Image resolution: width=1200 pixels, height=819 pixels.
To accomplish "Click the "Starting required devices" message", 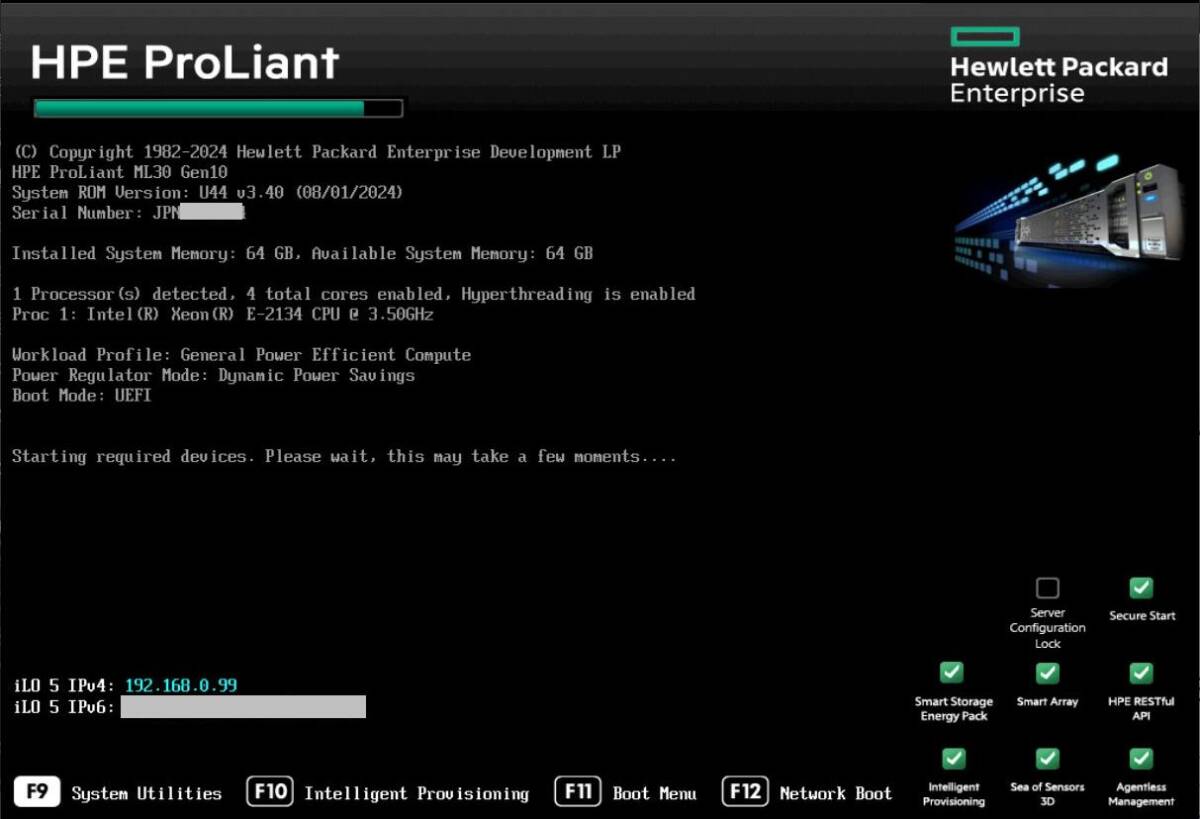I will (344, 456).
